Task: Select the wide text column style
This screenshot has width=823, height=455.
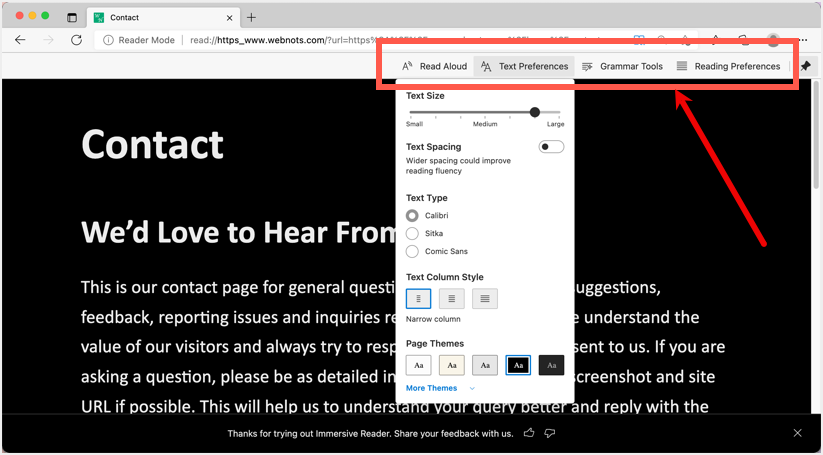Action: tap(485, 298)
